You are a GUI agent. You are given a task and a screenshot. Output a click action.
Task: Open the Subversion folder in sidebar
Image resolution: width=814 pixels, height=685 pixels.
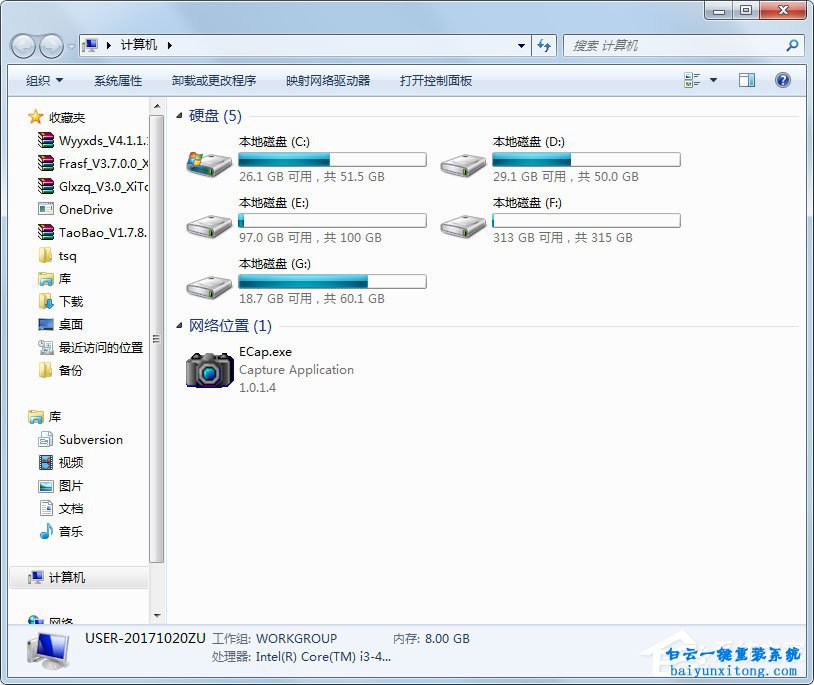[91, 439]
